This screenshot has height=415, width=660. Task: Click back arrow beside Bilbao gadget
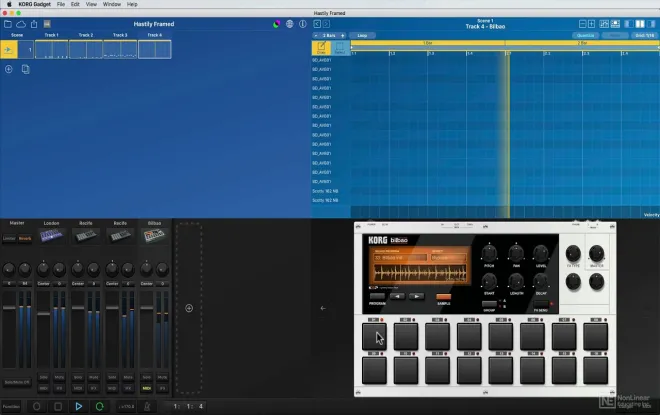tap(323, 309)
